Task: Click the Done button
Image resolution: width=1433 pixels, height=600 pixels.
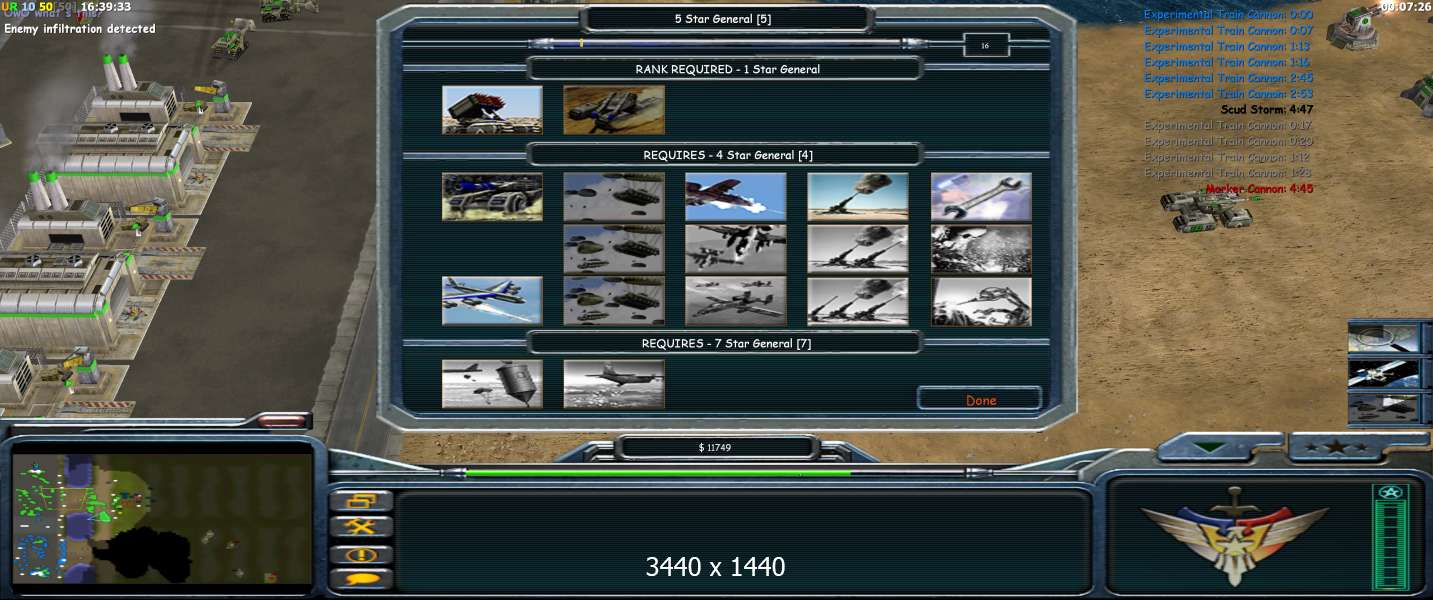Action: pyautogui.click(x=980, y=399)
